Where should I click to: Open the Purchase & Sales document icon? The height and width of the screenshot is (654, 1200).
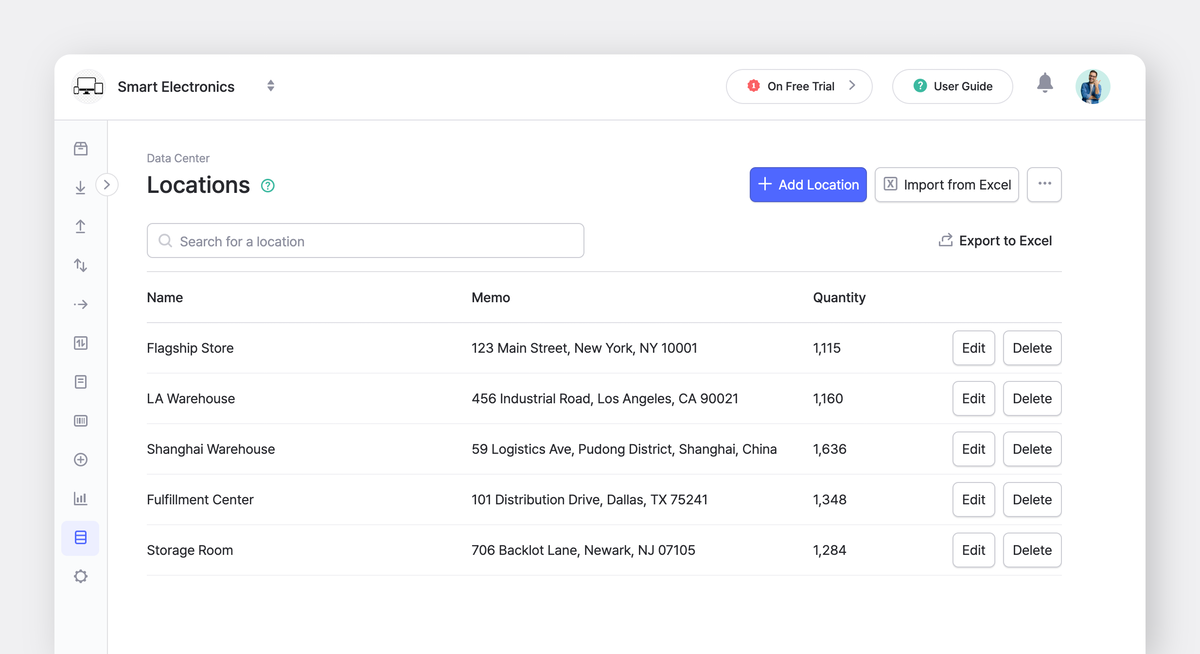click(80, 381)
